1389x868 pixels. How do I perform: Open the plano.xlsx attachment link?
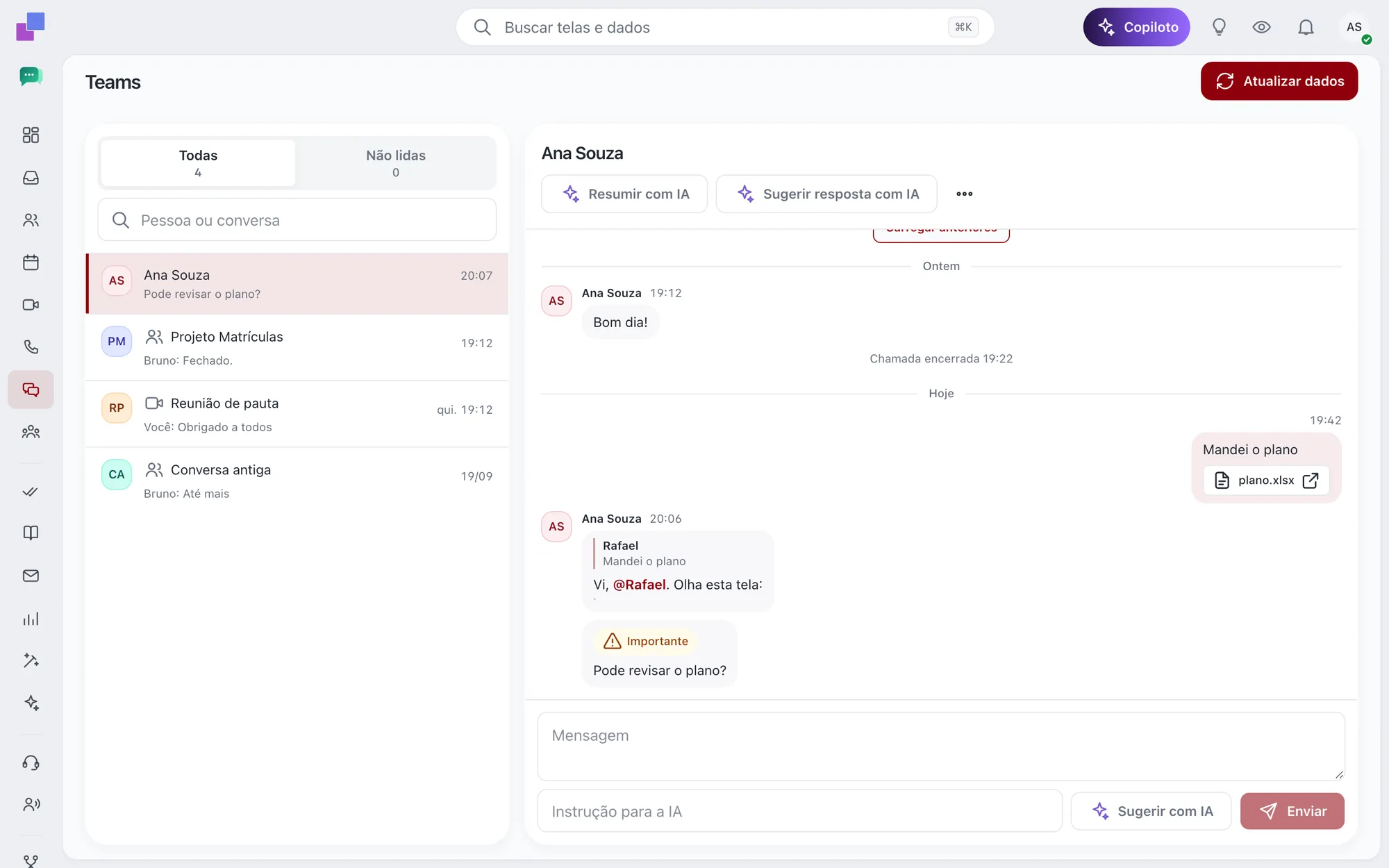pos(1267,480)
